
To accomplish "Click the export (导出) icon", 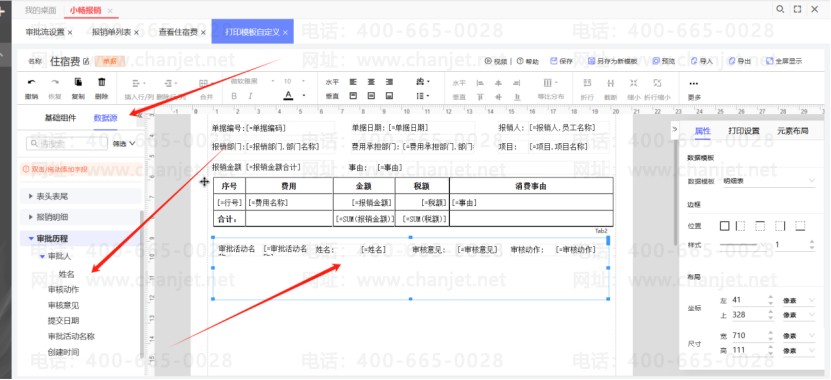I will click(732, 61).
